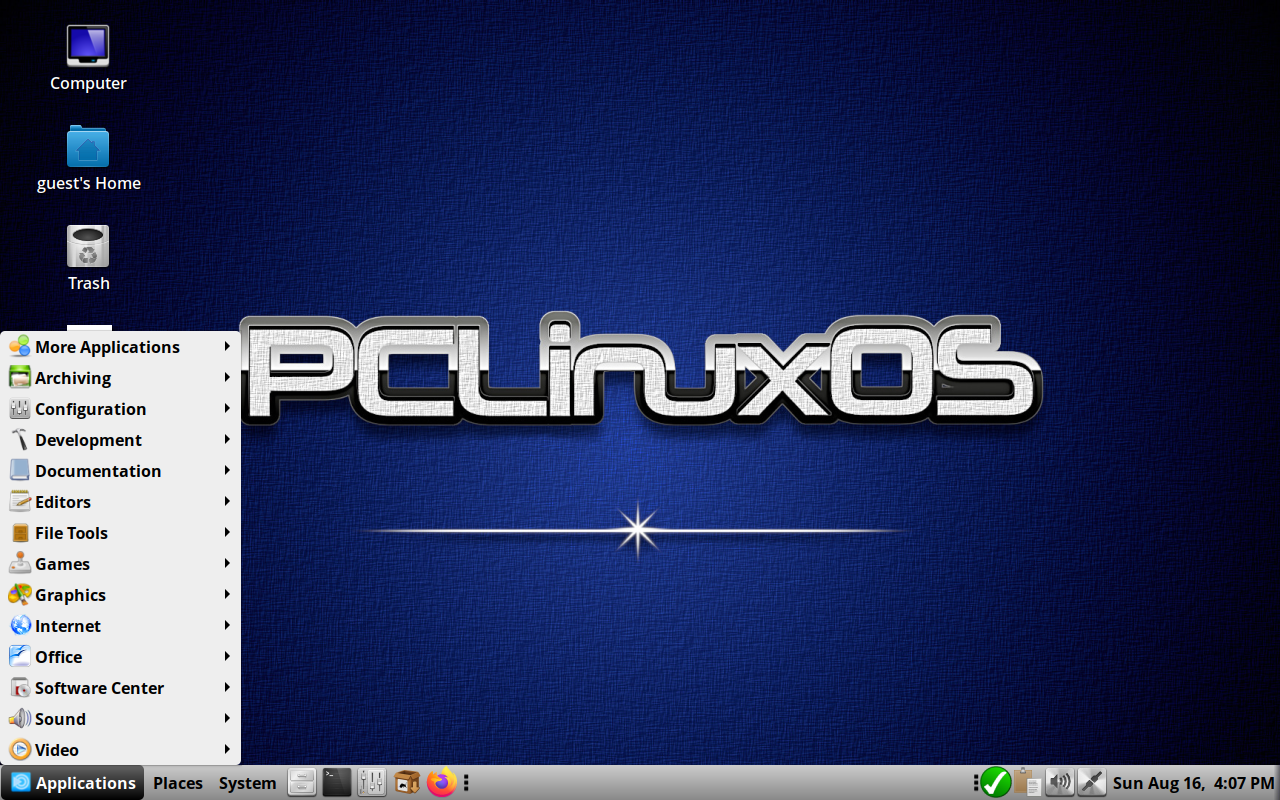
Task: Open the Sound menu entry
Action: click(x=120, y=719)
